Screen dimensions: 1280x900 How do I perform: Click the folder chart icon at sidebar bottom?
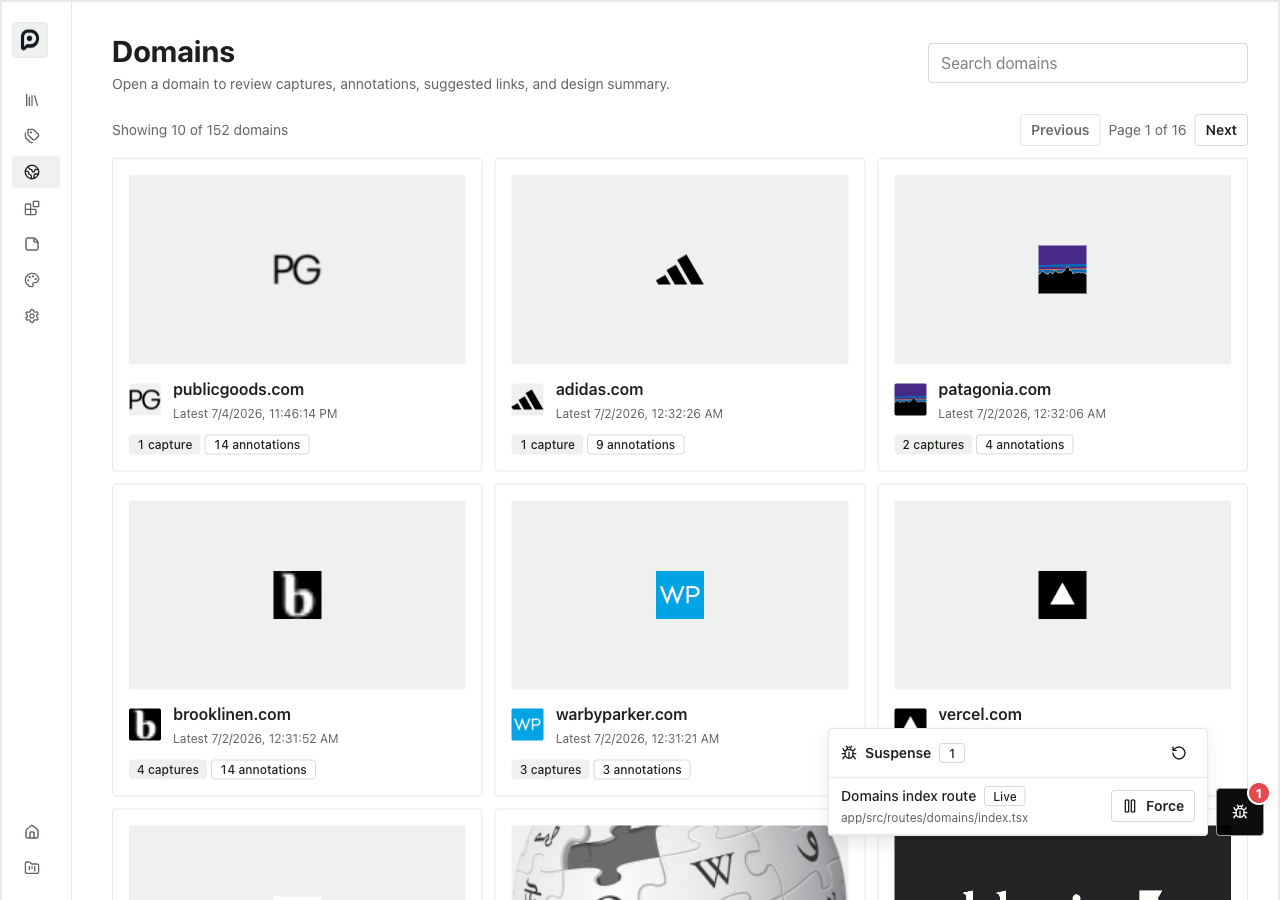(x=32, y=868)
